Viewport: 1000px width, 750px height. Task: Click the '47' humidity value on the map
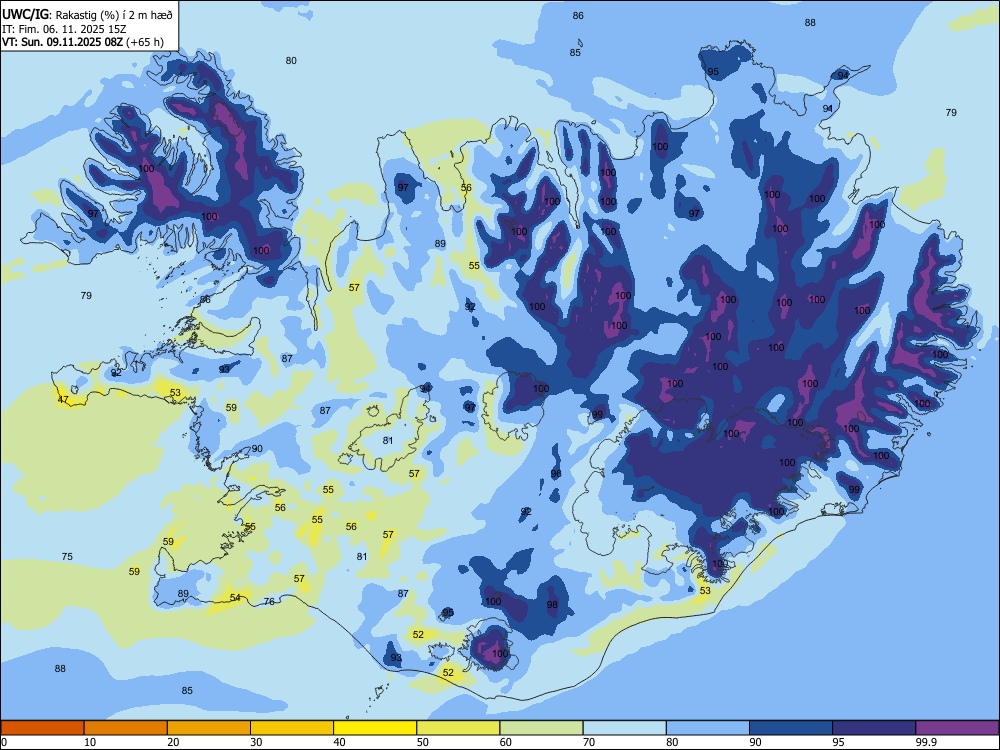[x=63, y=400]
